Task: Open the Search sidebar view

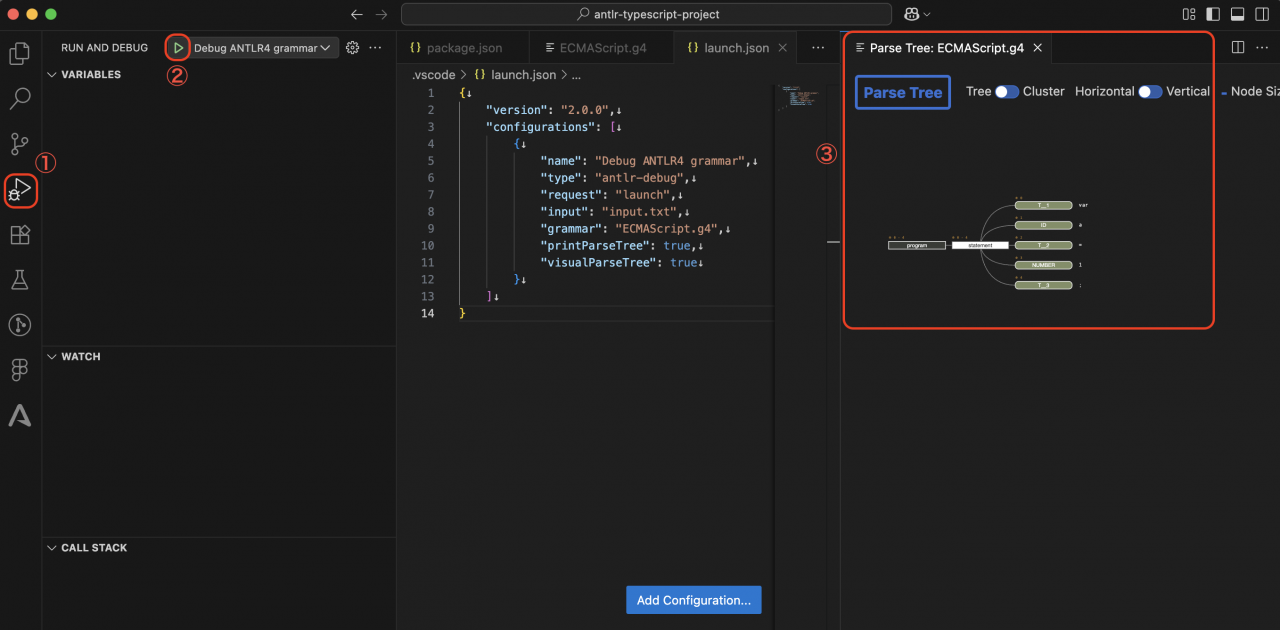Action: click(20, 98)
